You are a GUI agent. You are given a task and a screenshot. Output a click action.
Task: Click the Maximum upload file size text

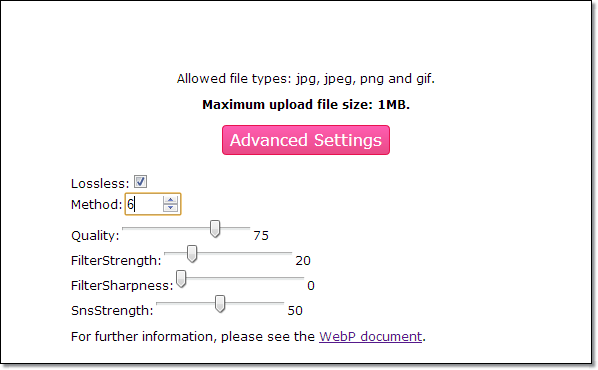pyautogui.click(x=306, y=105)
